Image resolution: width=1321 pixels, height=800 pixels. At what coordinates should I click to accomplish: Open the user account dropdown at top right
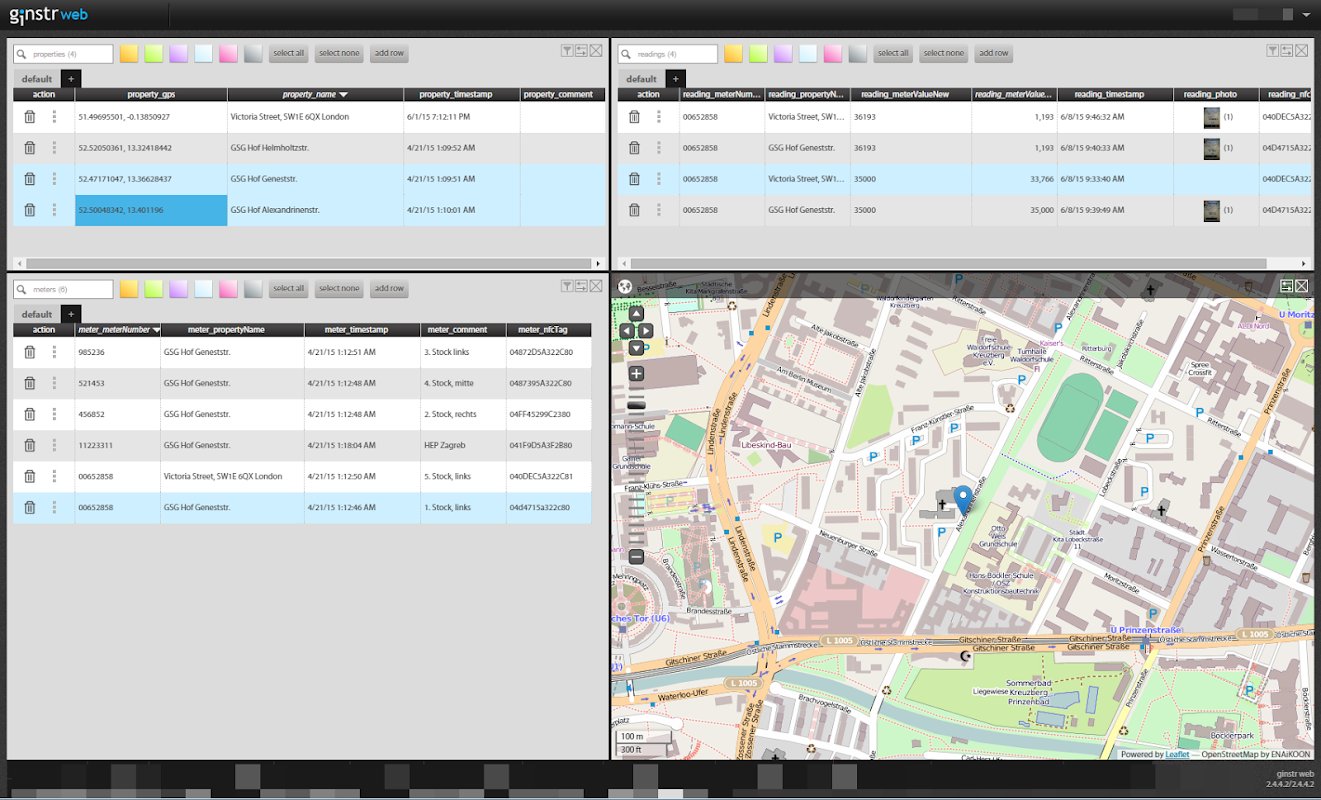[x=1305, y=15]
